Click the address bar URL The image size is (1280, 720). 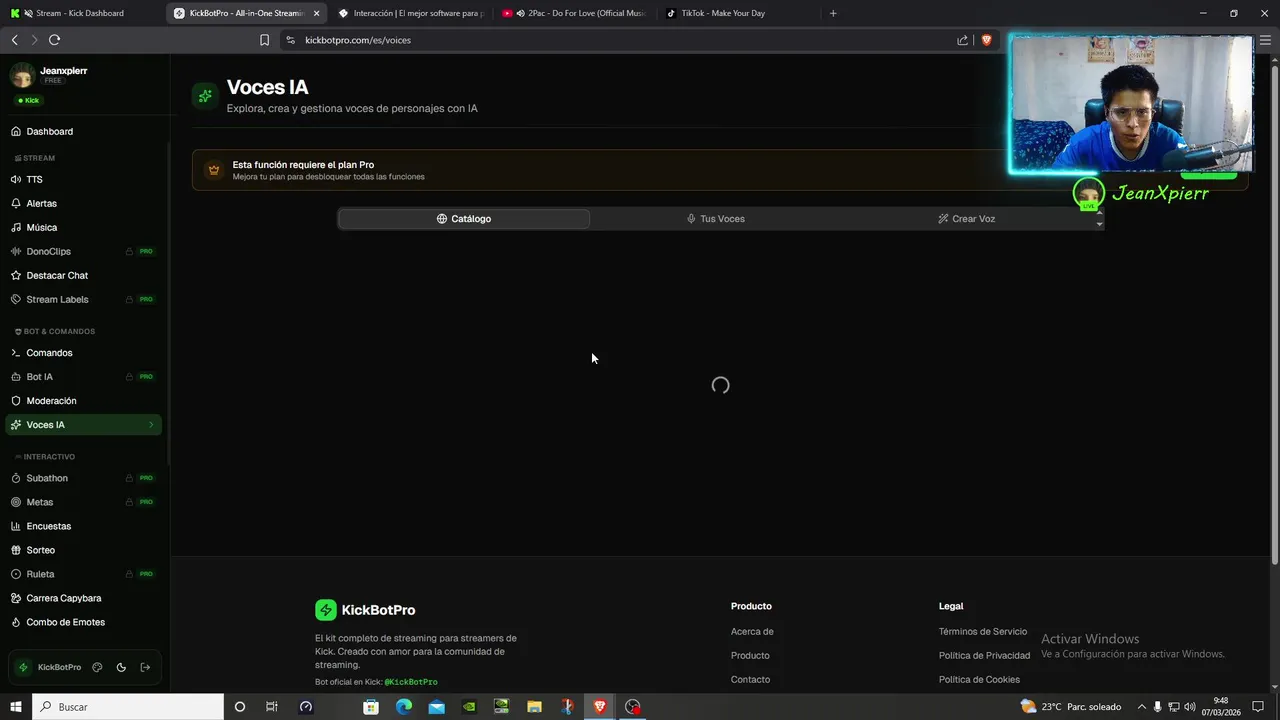(358, 40)
